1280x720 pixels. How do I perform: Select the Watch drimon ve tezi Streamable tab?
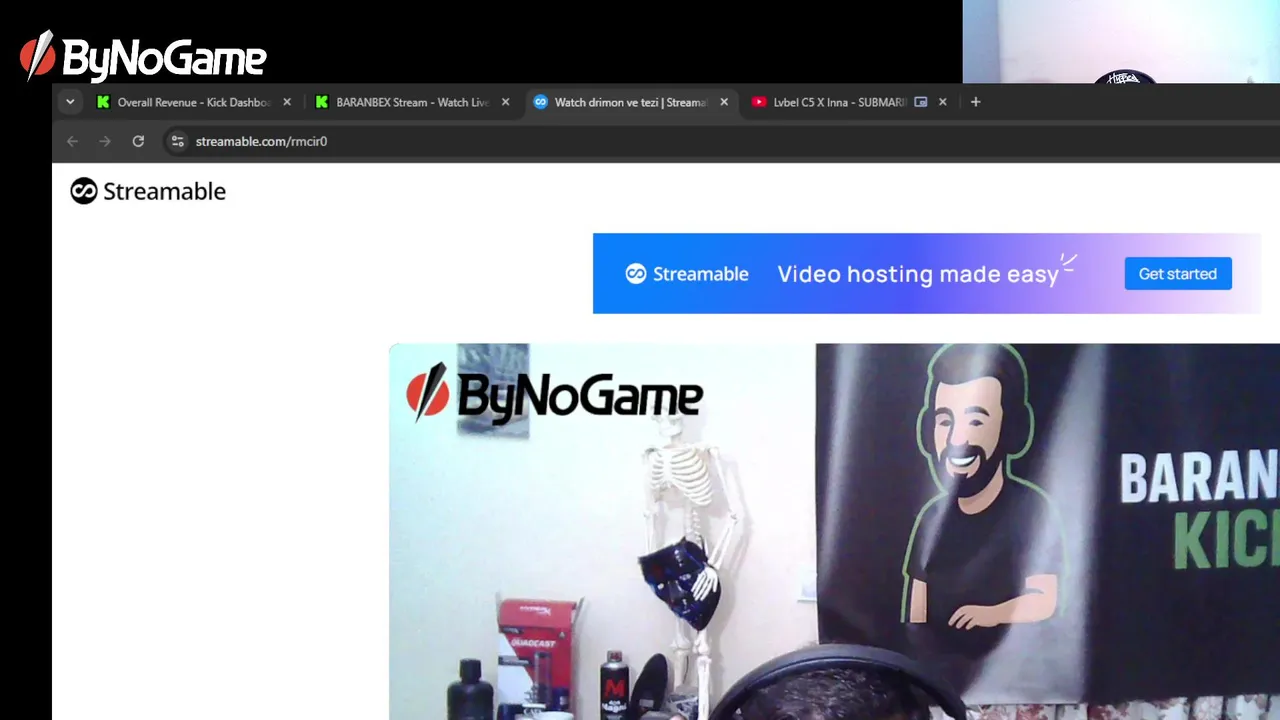[632, 102]
